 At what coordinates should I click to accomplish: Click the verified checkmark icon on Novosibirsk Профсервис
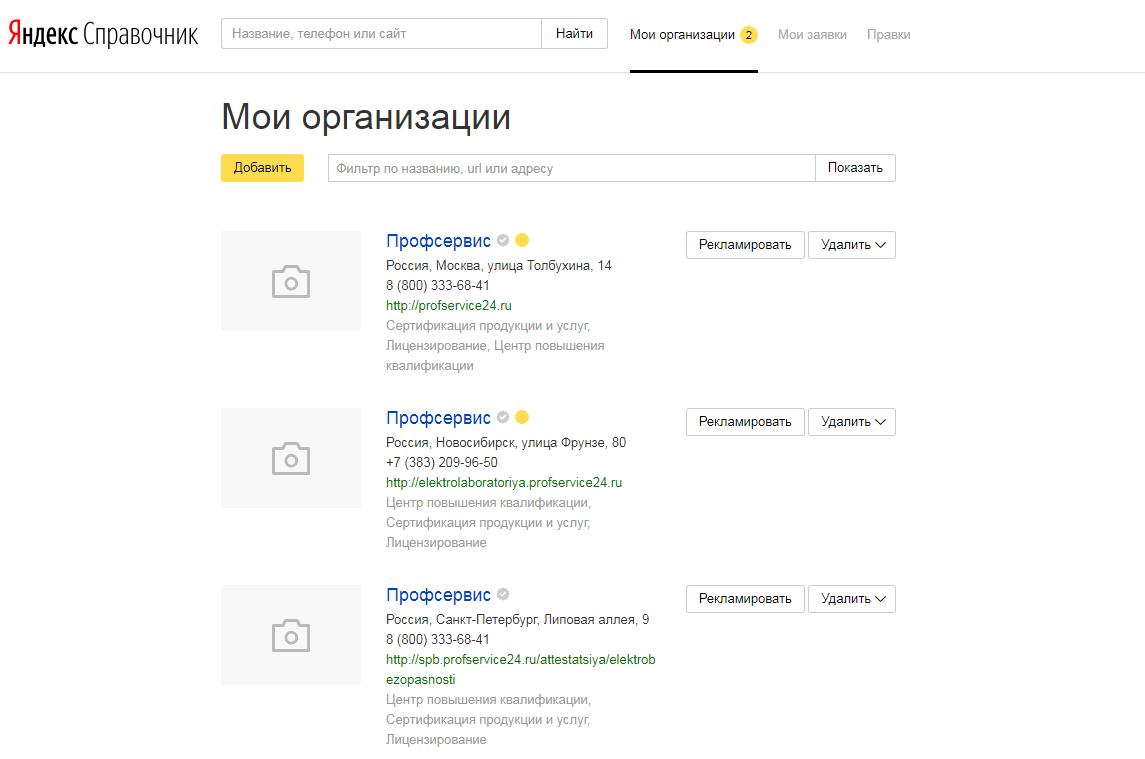pyautogui.click(x=503, y=416)
